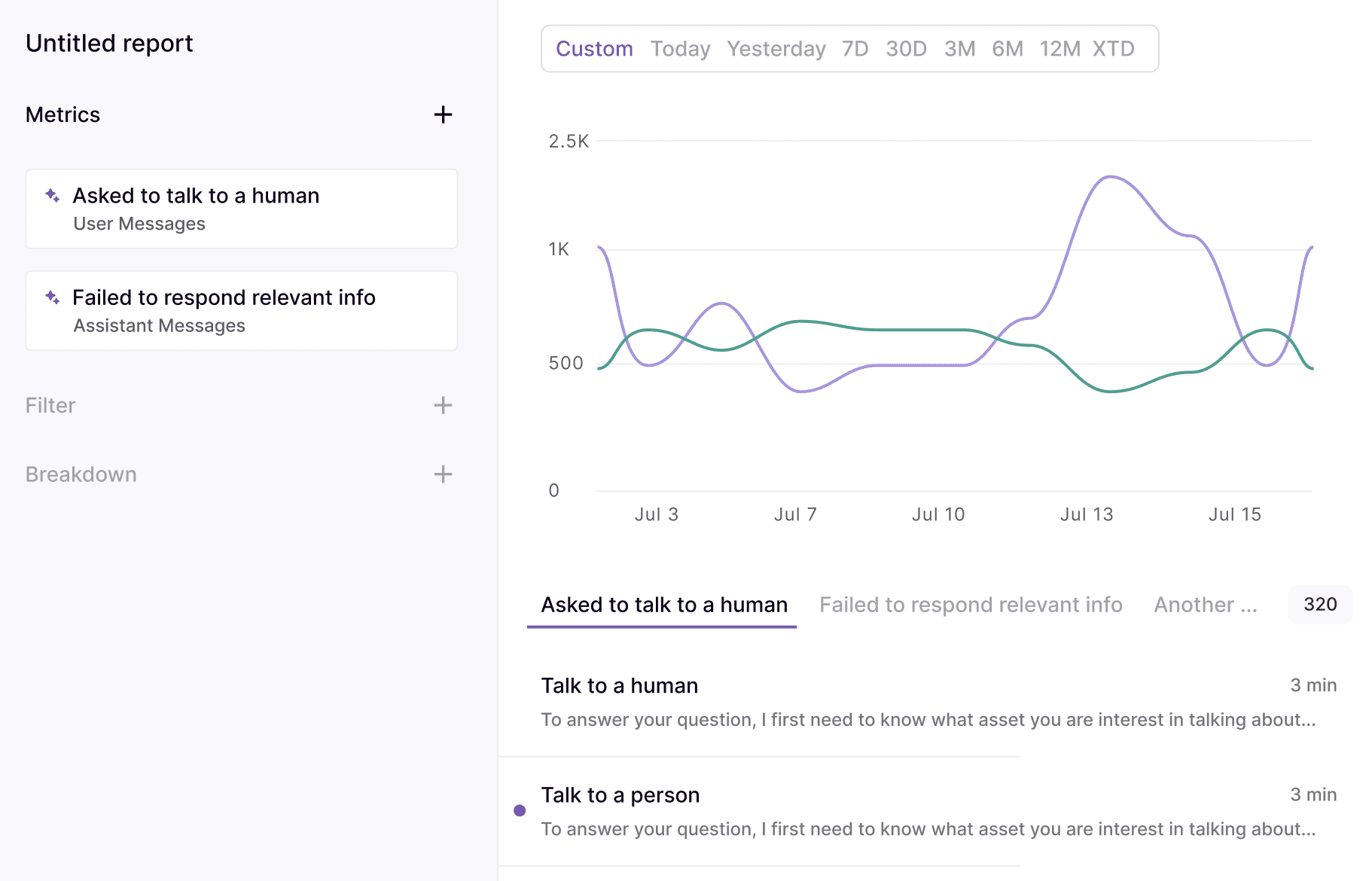This screenshot has height=881, width=1372.
Task: Click the AI sparkle icon on 'Asked to talk to a human'
Action: point(51,195)
